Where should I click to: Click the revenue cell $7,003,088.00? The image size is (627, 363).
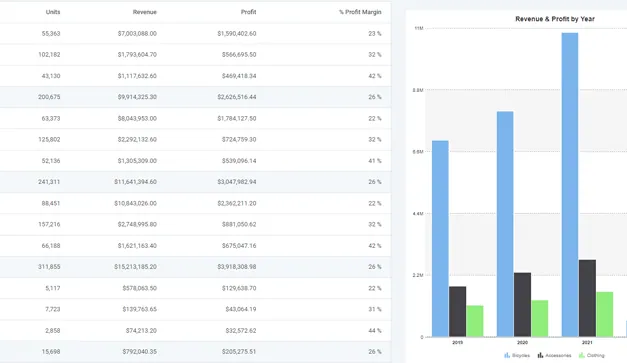(x=137, y=34)
